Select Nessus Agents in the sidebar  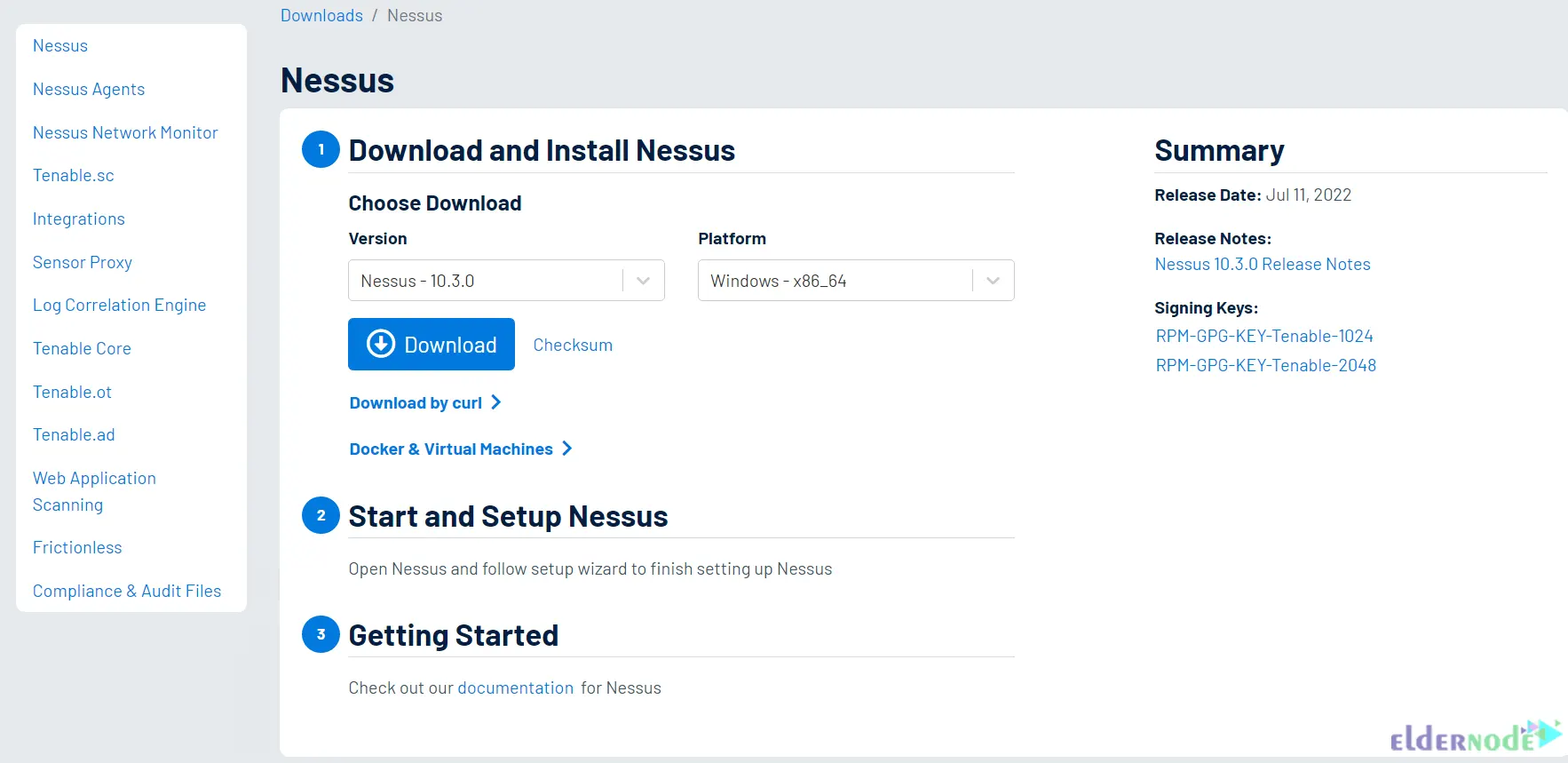(x=89, y=89)
